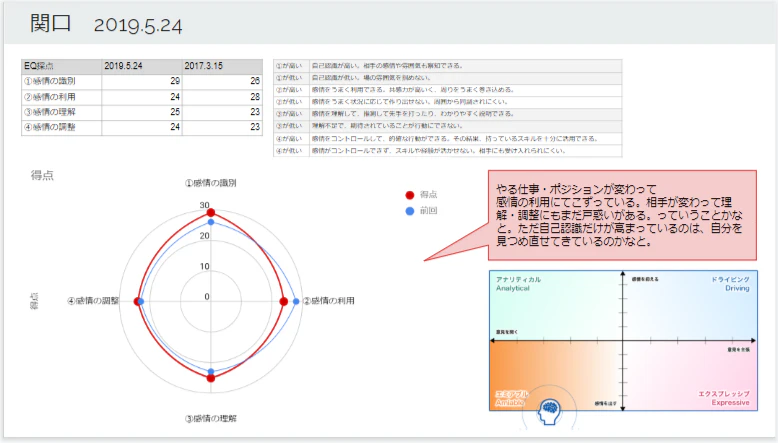Click the ②が低い description row
This screenshot has width=778, height=443.
click(448, 102)
